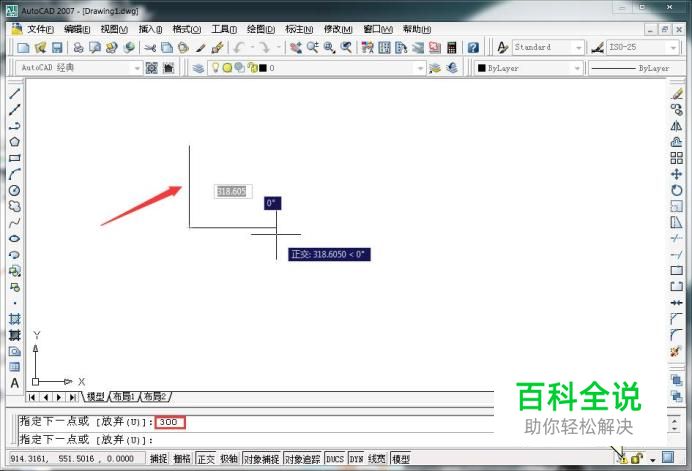
Task: Select the Multiline Text tool (A)
Action: (x=15, y=383)
